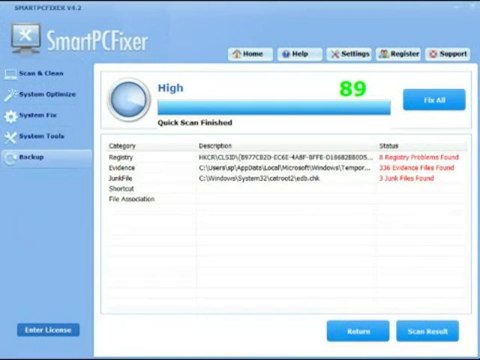Click the people icon on Register

[x=384, y=54]
